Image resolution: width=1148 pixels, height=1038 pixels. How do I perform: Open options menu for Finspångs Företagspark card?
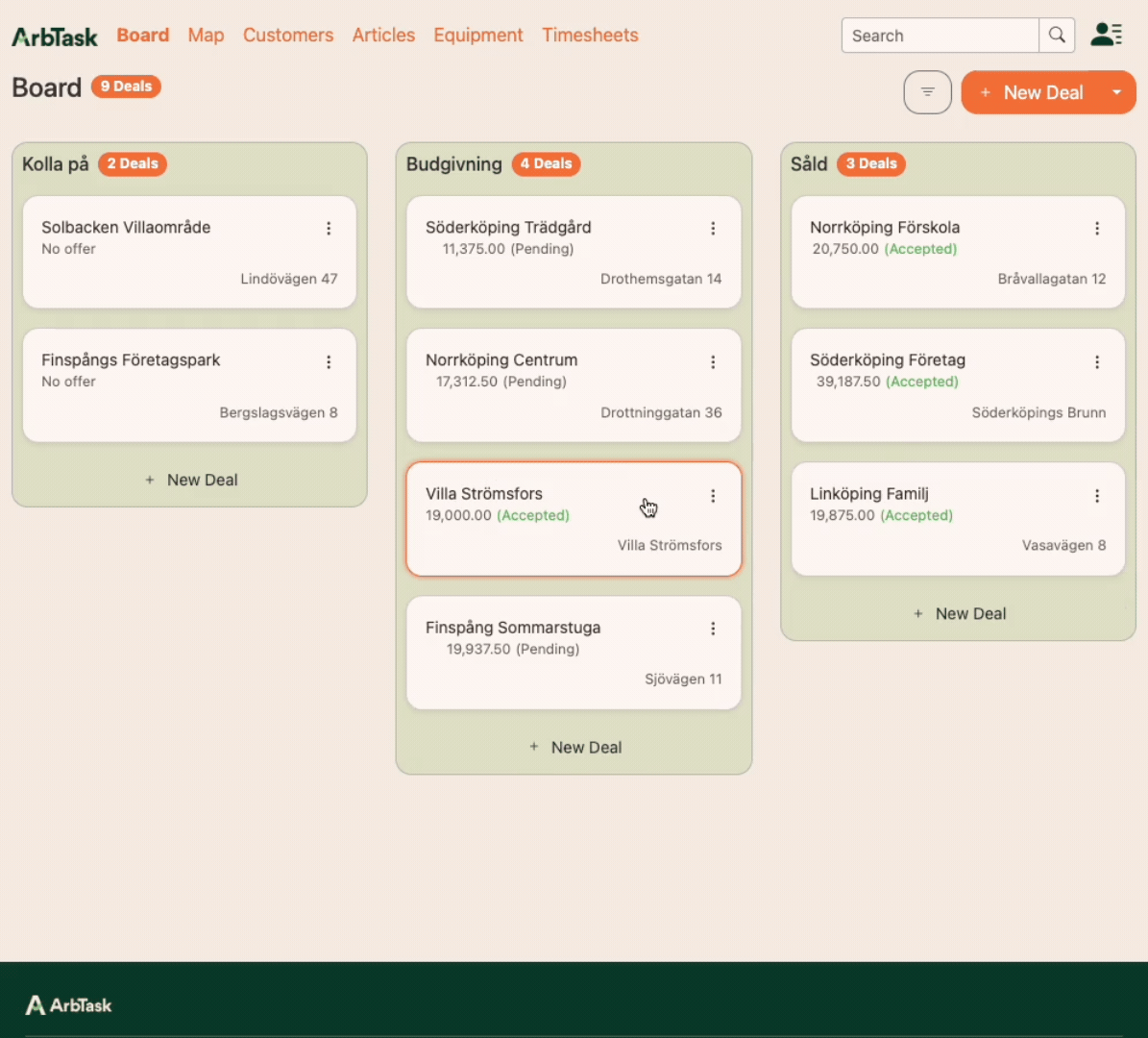click(329, 362)
